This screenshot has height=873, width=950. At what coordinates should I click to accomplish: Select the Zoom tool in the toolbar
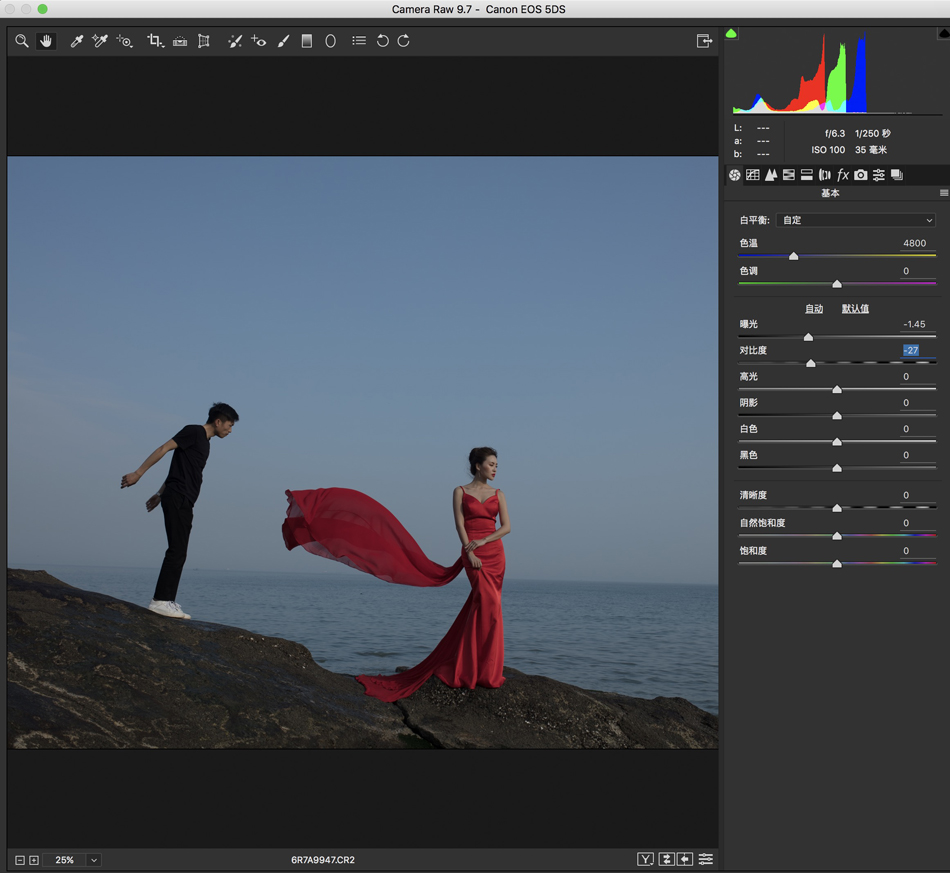click(x=22, y=41)
